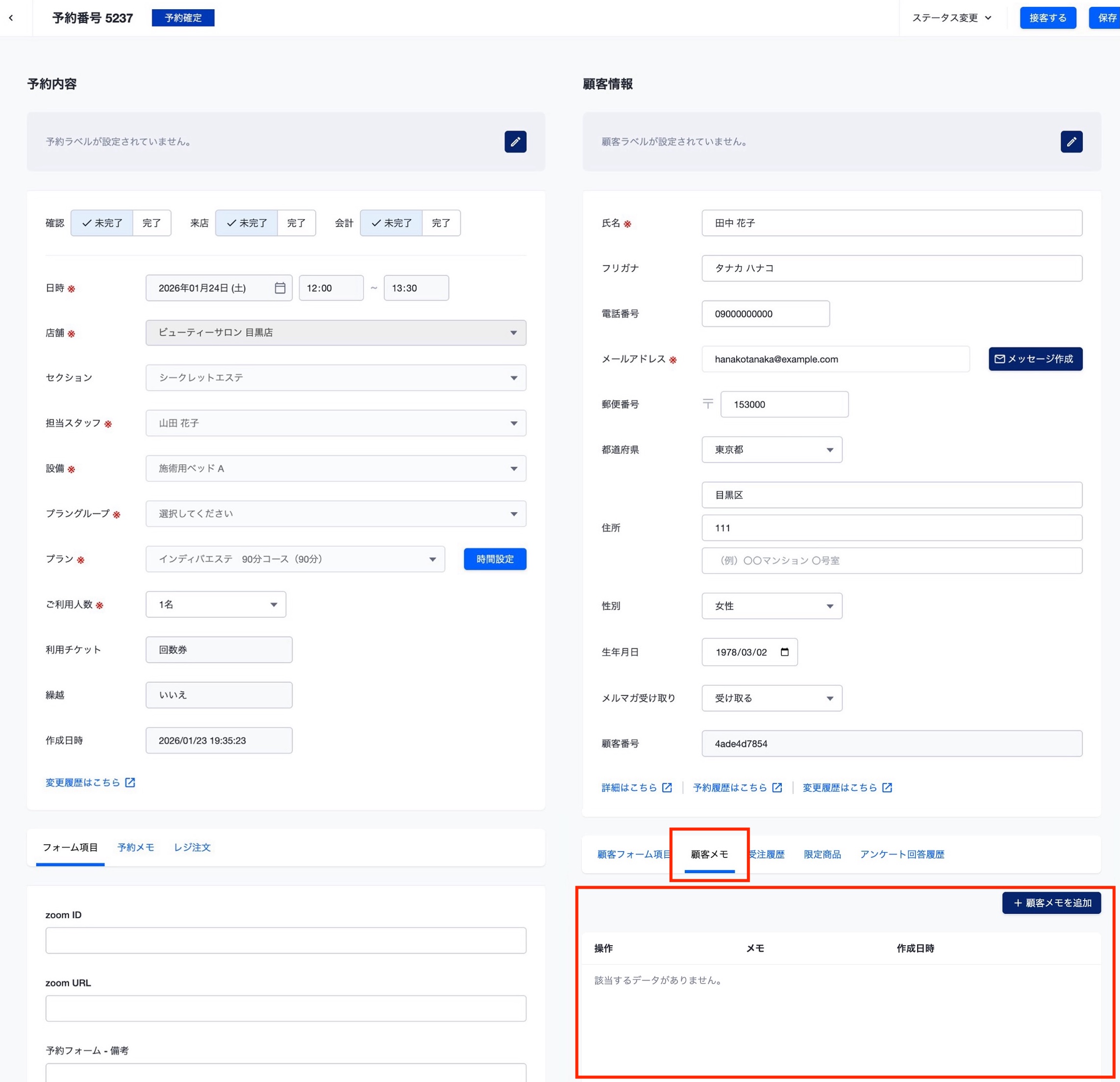
Task: Click address field 目黒区
Action: tap(892, 495)
